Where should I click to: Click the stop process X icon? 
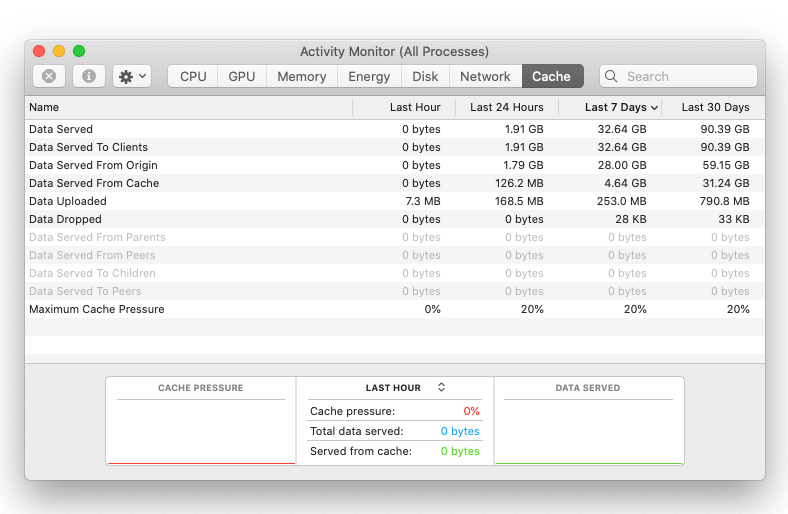49,76
